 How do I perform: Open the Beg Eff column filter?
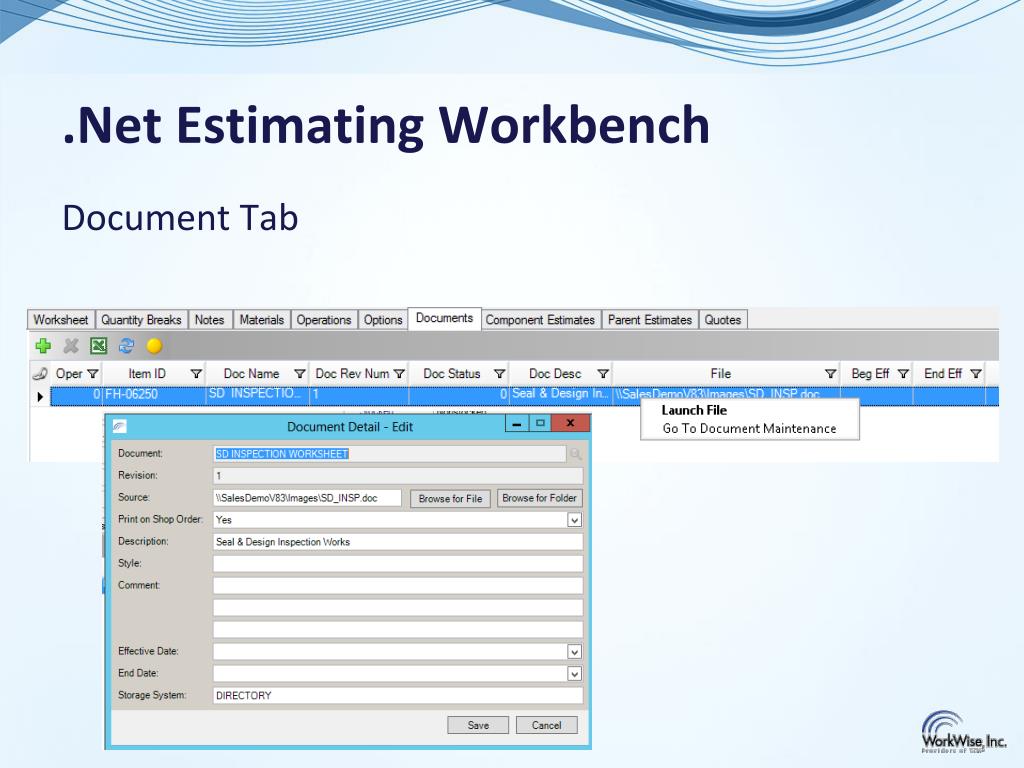pyautogui.click(x=903, y=374)
